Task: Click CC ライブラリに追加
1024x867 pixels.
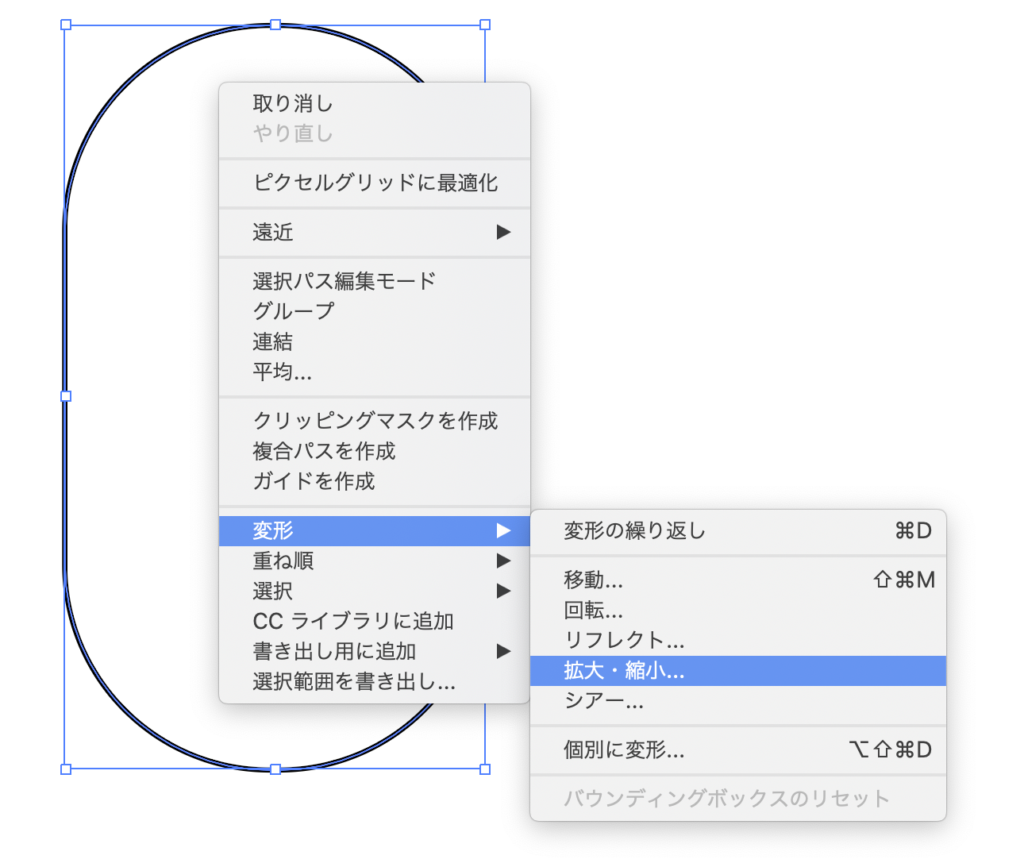Action: [353, 621]
